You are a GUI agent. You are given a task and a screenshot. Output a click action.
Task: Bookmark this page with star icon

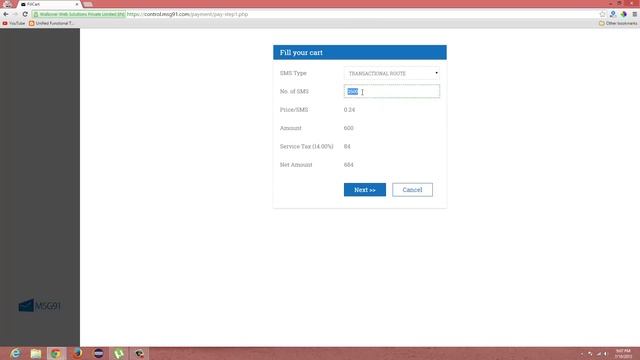click(602, 14)
